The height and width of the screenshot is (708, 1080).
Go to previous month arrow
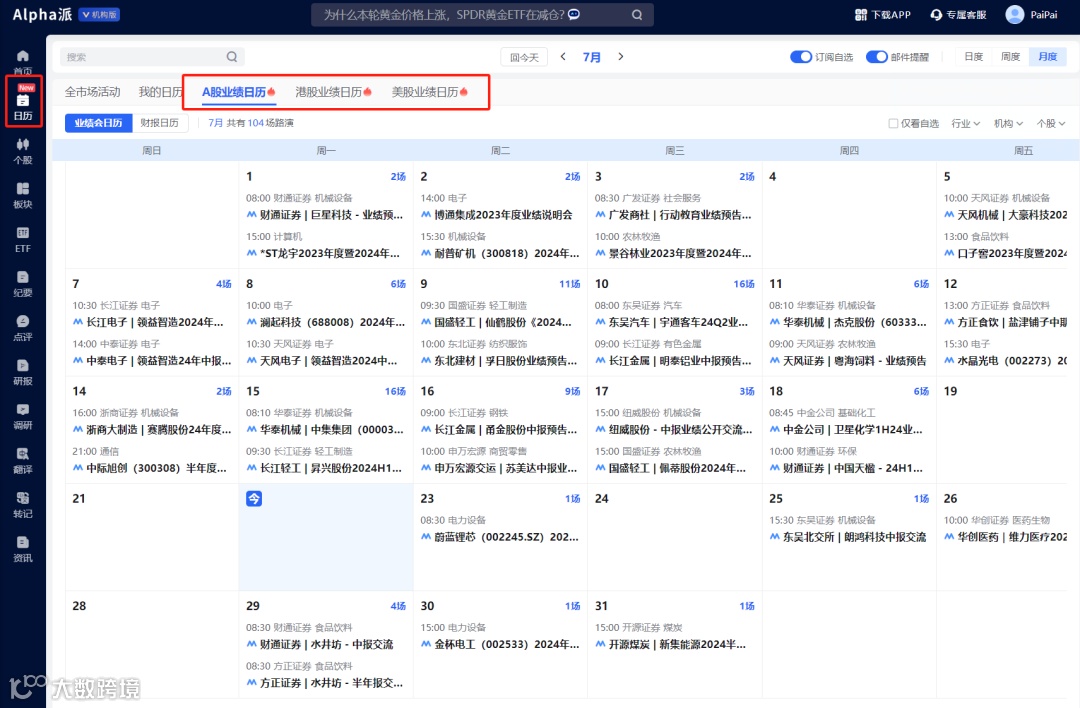pos(563,56)
